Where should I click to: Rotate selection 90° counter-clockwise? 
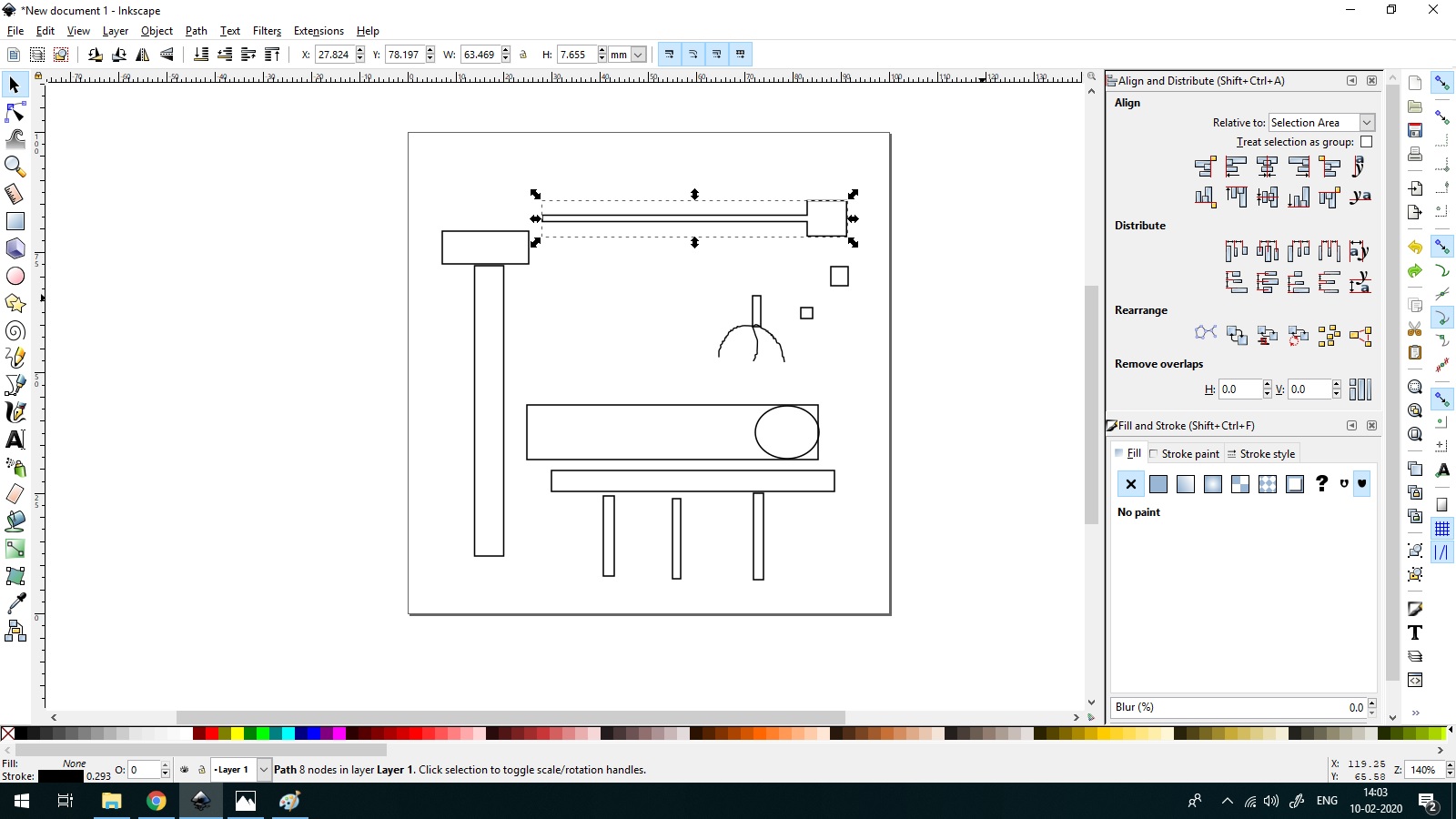click(96, 55)
